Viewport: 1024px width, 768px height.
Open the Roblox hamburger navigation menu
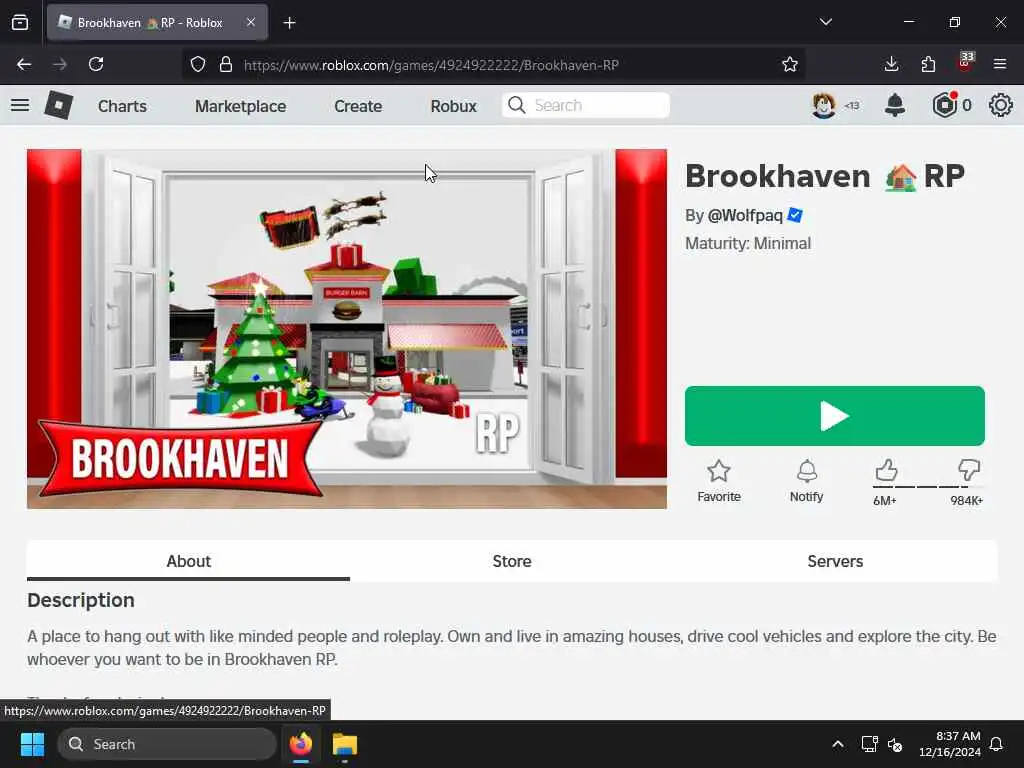(x=20, y=105)
